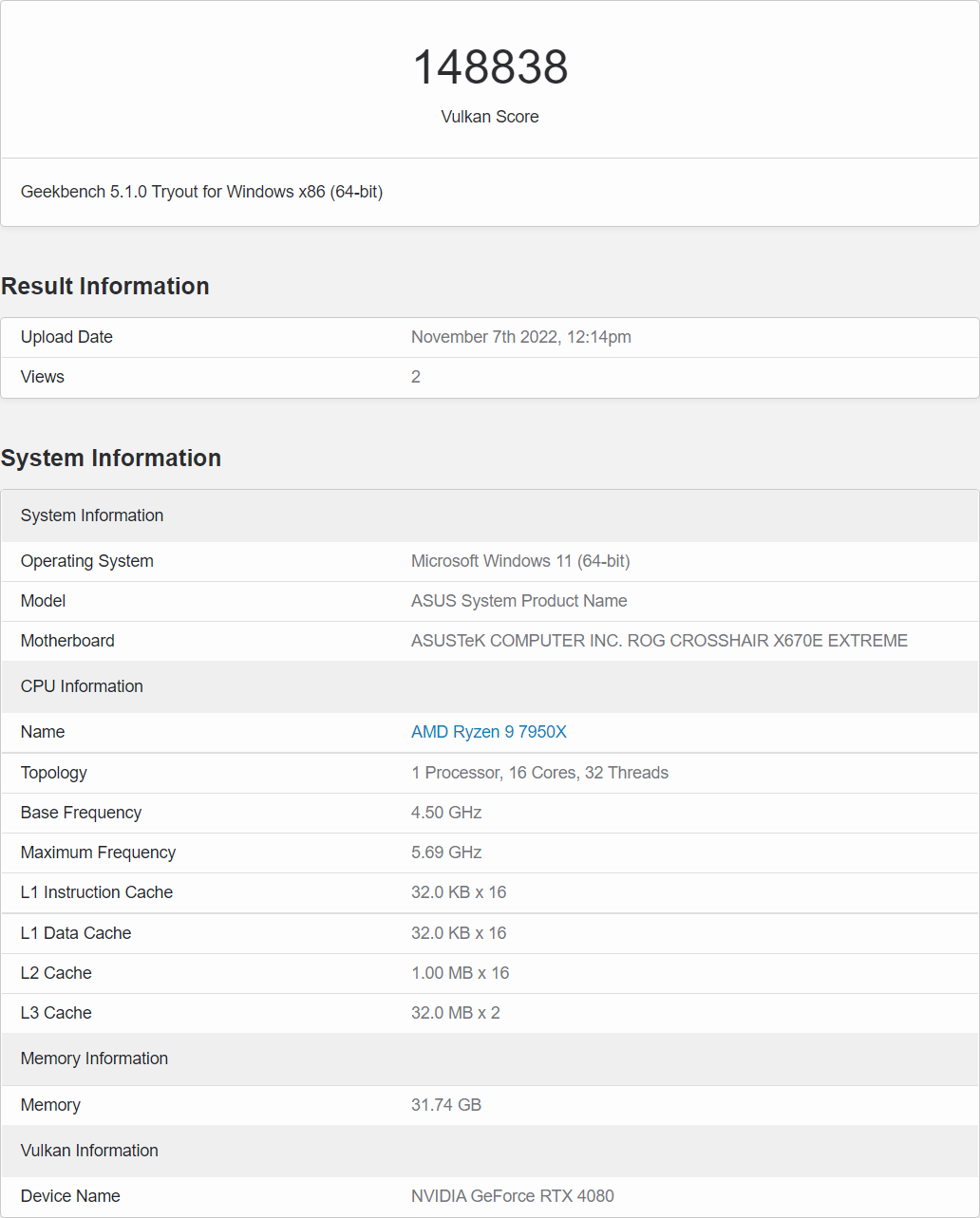Open the AMD Ryzen 9 7950X link
980x1218 pixels.
[488, 732]
